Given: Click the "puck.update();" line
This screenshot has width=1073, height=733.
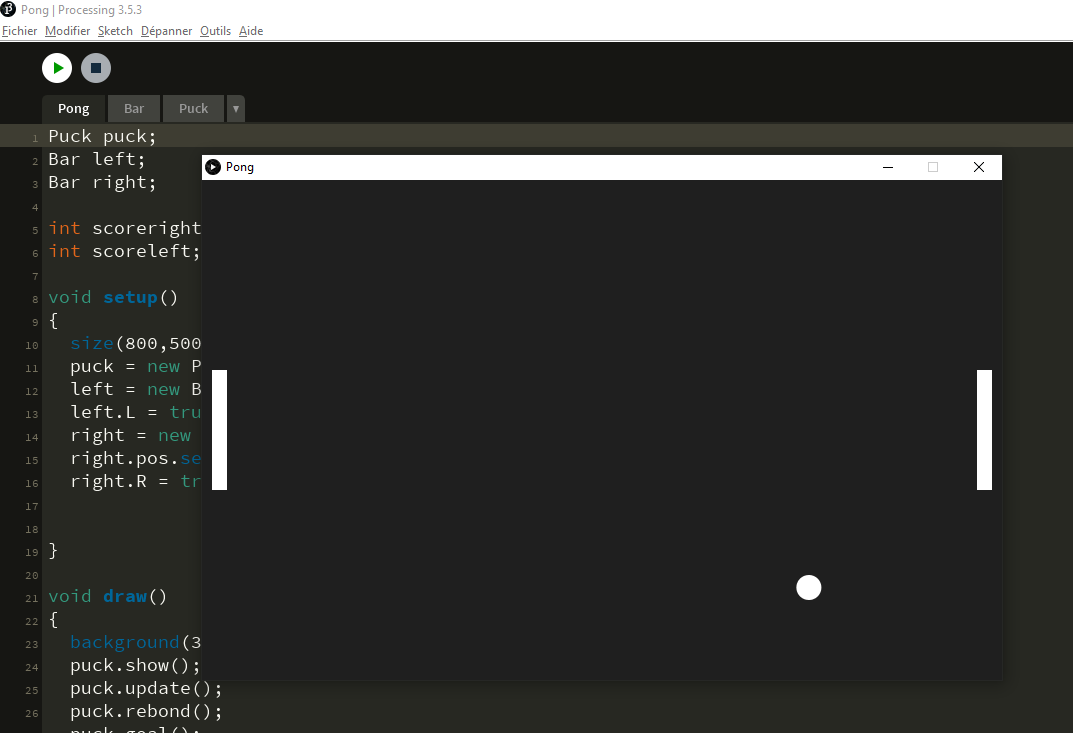Looking at the screenshot, I should click(x=146, y=689).
